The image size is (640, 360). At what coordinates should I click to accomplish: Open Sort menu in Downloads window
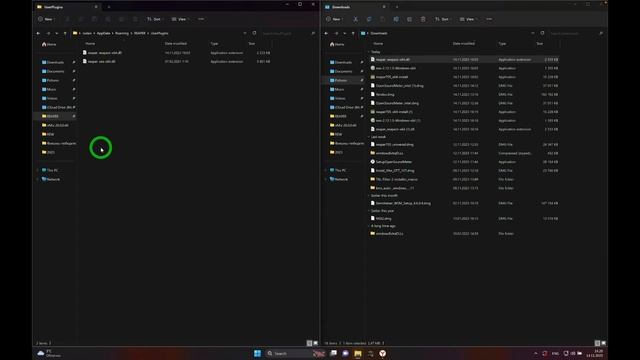[443, 19]
